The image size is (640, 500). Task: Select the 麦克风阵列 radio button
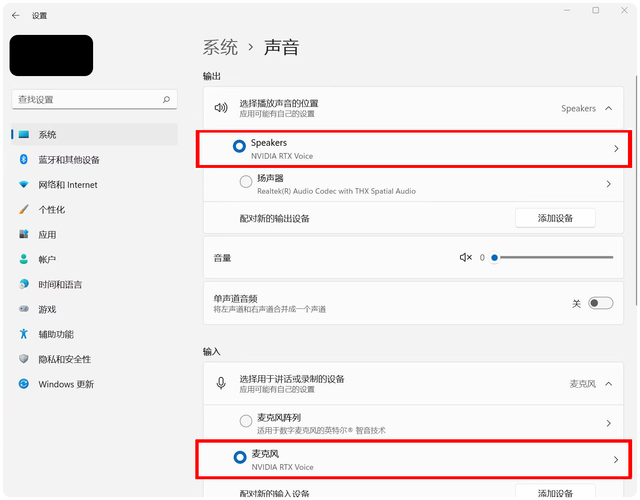[x=246, y=421]
